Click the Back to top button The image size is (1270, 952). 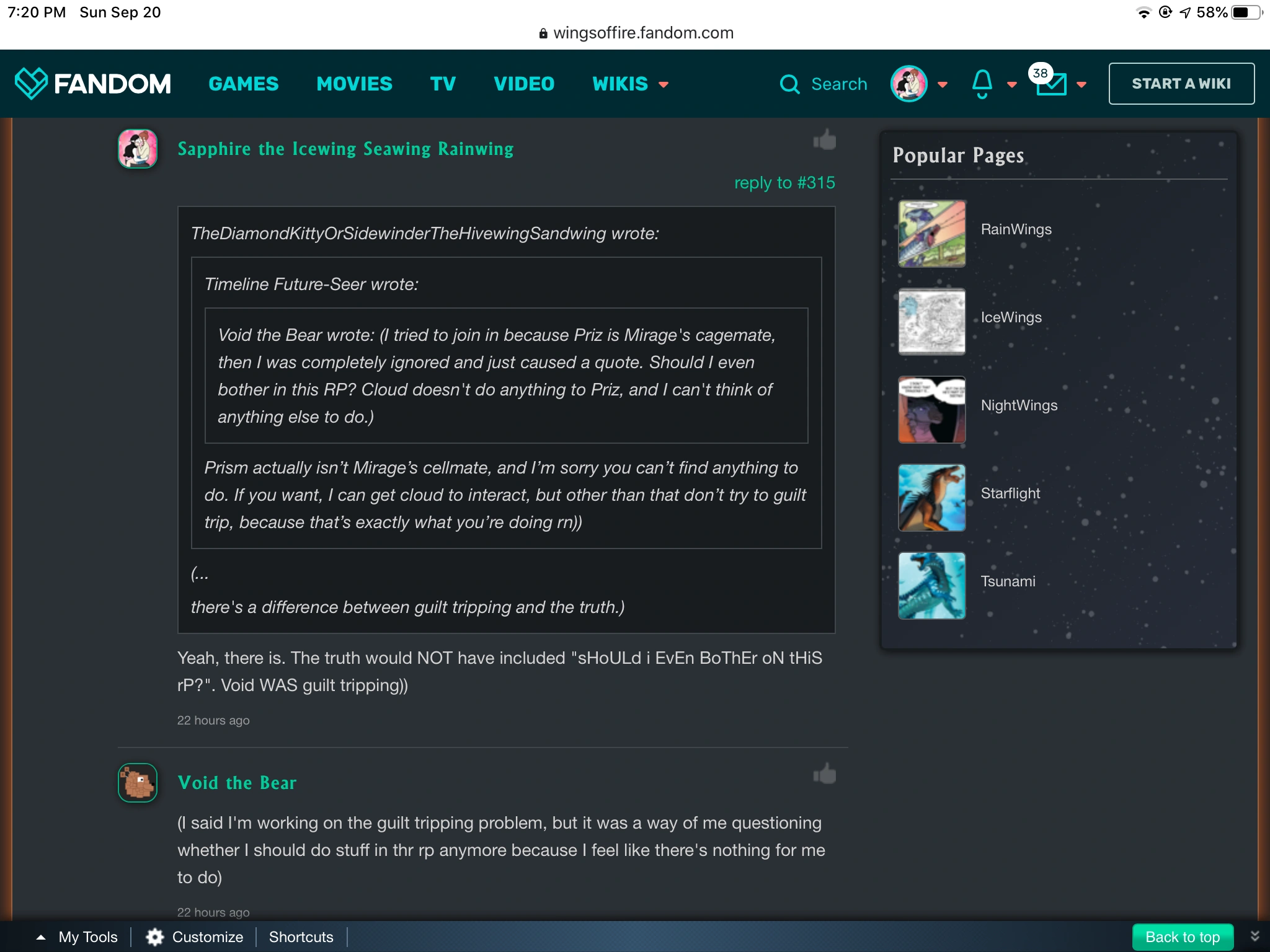click(x=1183, y=937)
